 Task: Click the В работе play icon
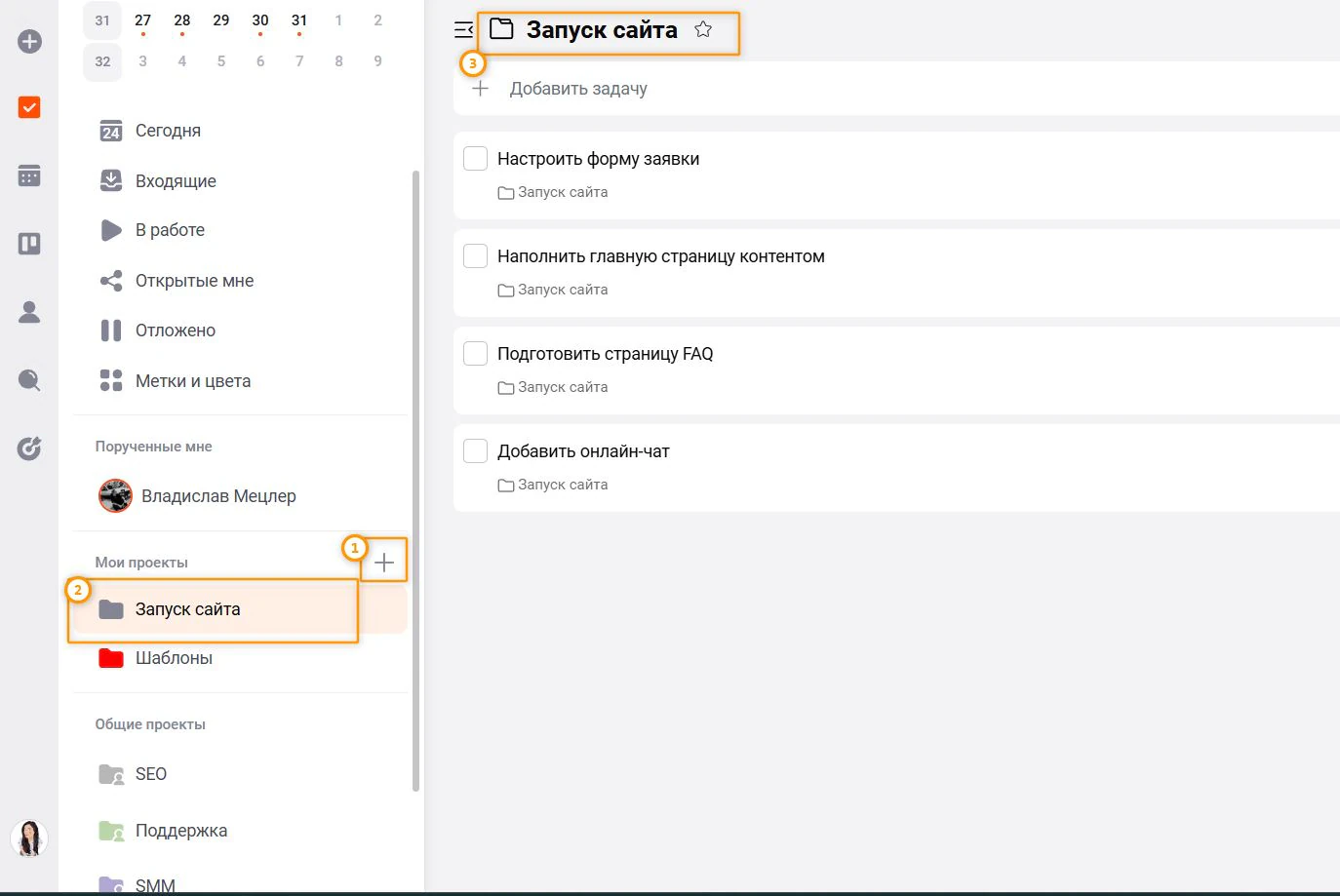[111, 230]
